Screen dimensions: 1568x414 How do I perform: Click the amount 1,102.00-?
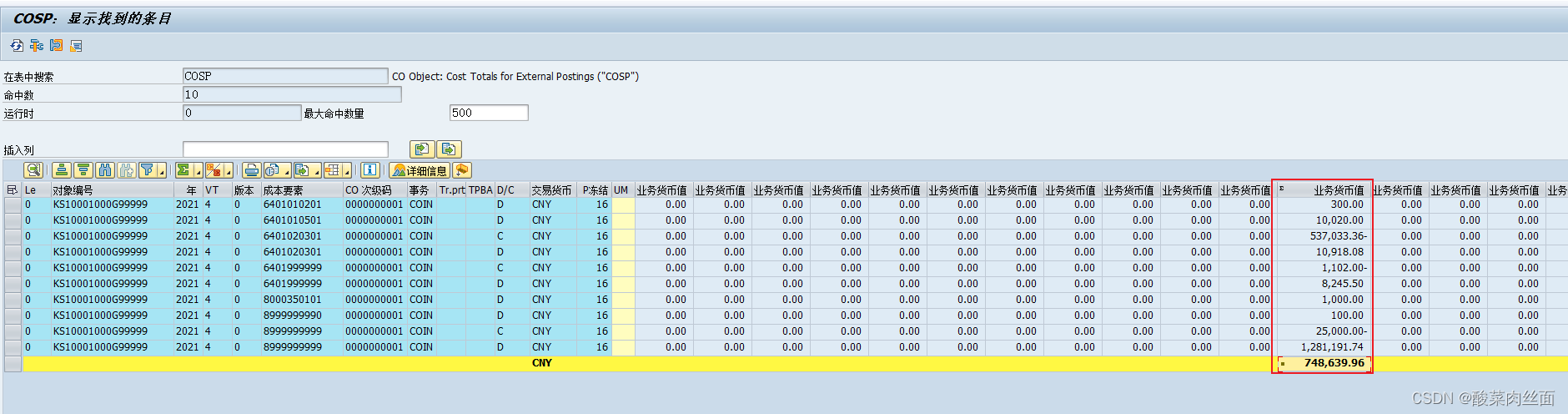1344,268
